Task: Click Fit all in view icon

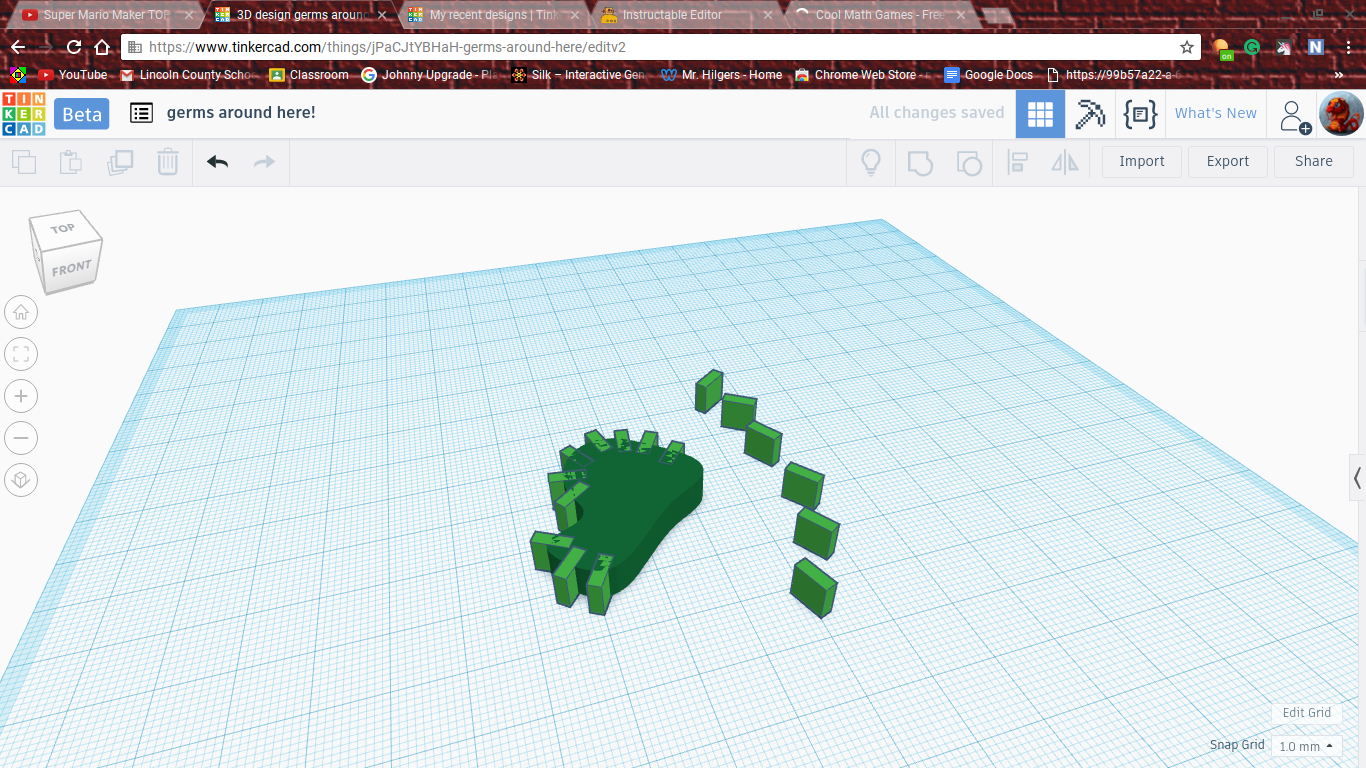Action: point(21,354)
